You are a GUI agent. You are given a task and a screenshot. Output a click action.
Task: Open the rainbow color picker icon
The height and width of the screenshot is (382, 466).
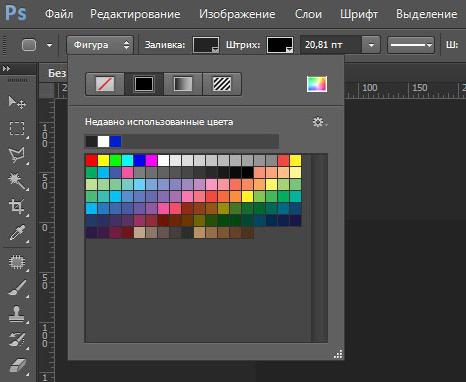click(x=317, y=84)
